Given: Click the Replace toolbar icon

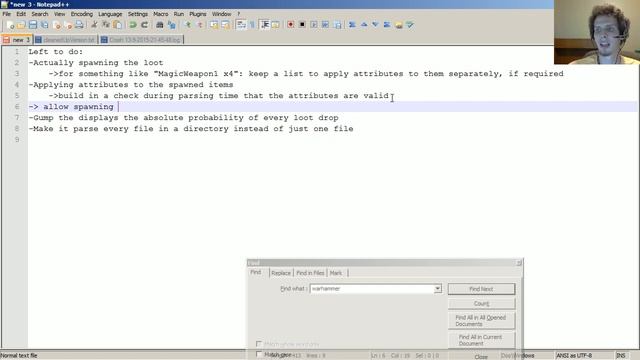Looking at the screenshot, I should 171,25.
